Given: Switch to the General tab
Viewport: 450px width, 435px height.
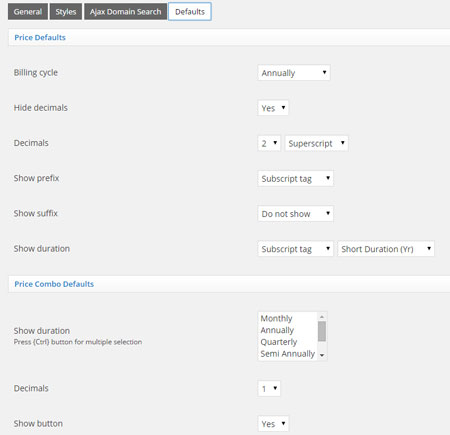Looking at the screenshot, I should pos(28,12).
